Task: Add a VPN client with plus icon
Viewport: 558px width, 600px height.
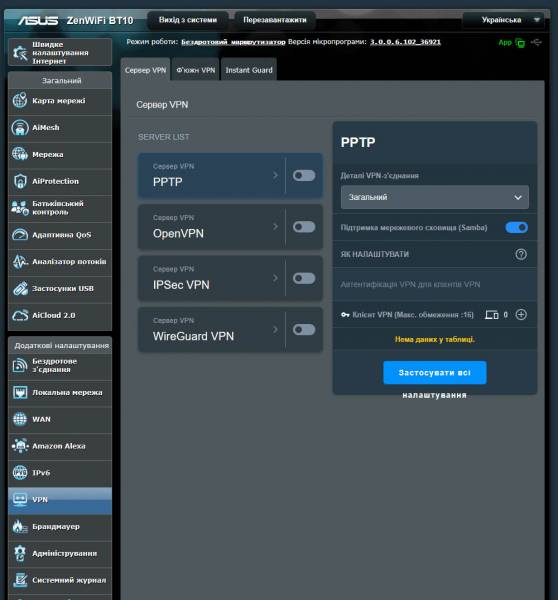Action: [x=521, y=315]
